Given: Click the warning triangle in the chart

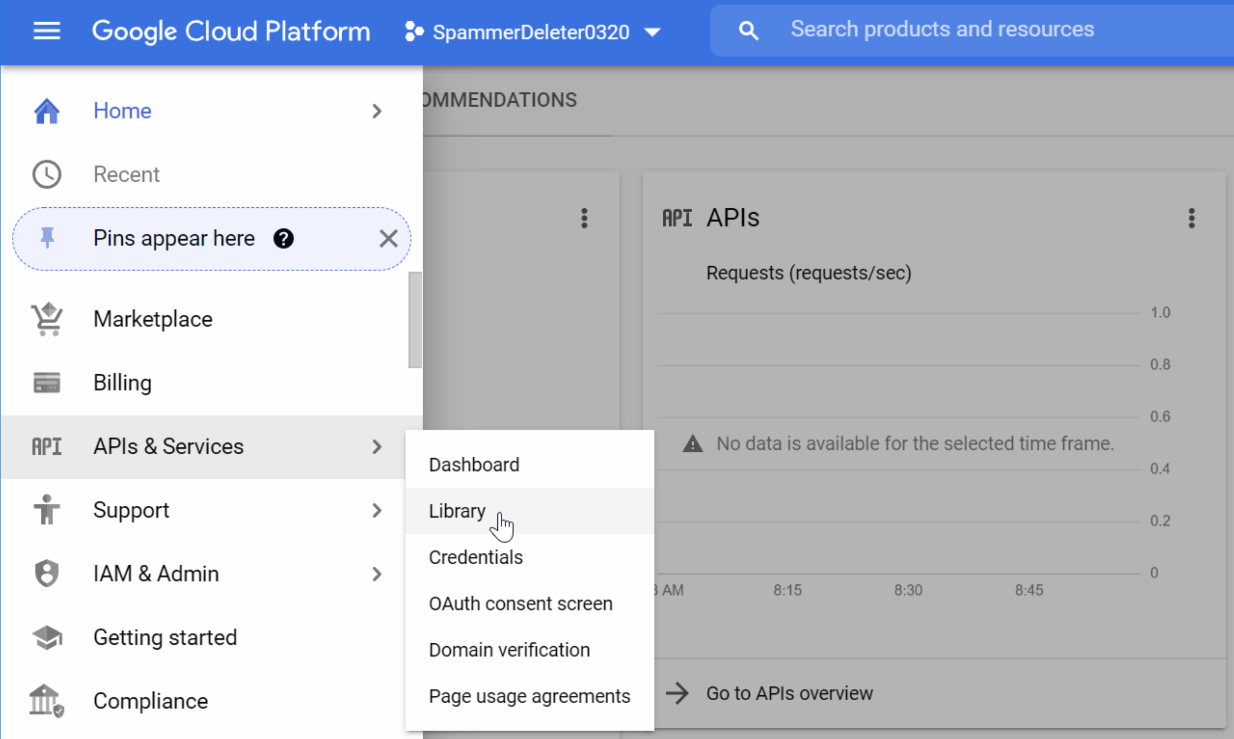Looking at the screenshot, I should pos(692,443).
